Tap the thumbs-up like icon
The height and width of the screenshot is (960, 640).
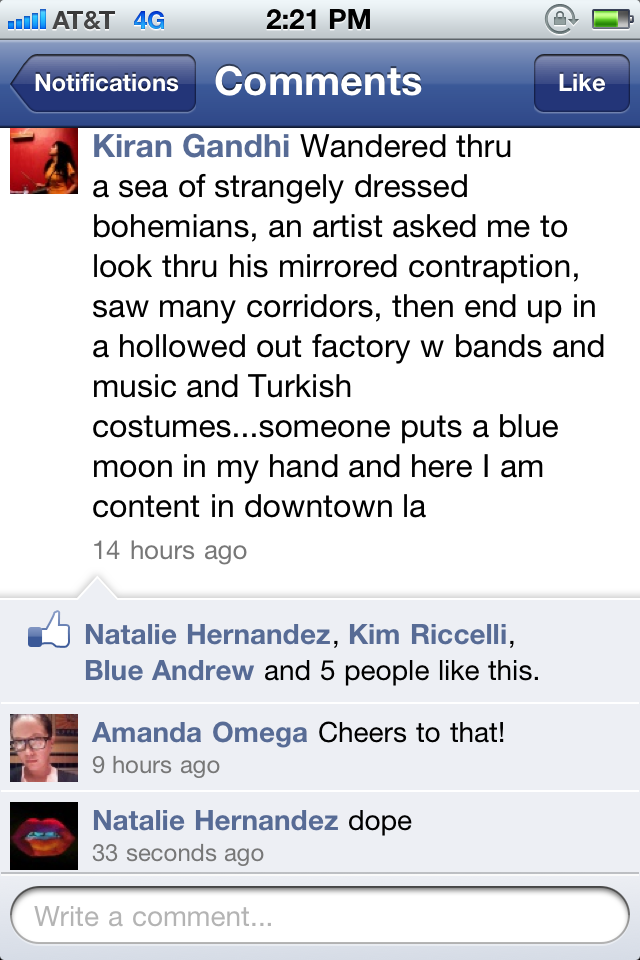[x=49, y=632]
